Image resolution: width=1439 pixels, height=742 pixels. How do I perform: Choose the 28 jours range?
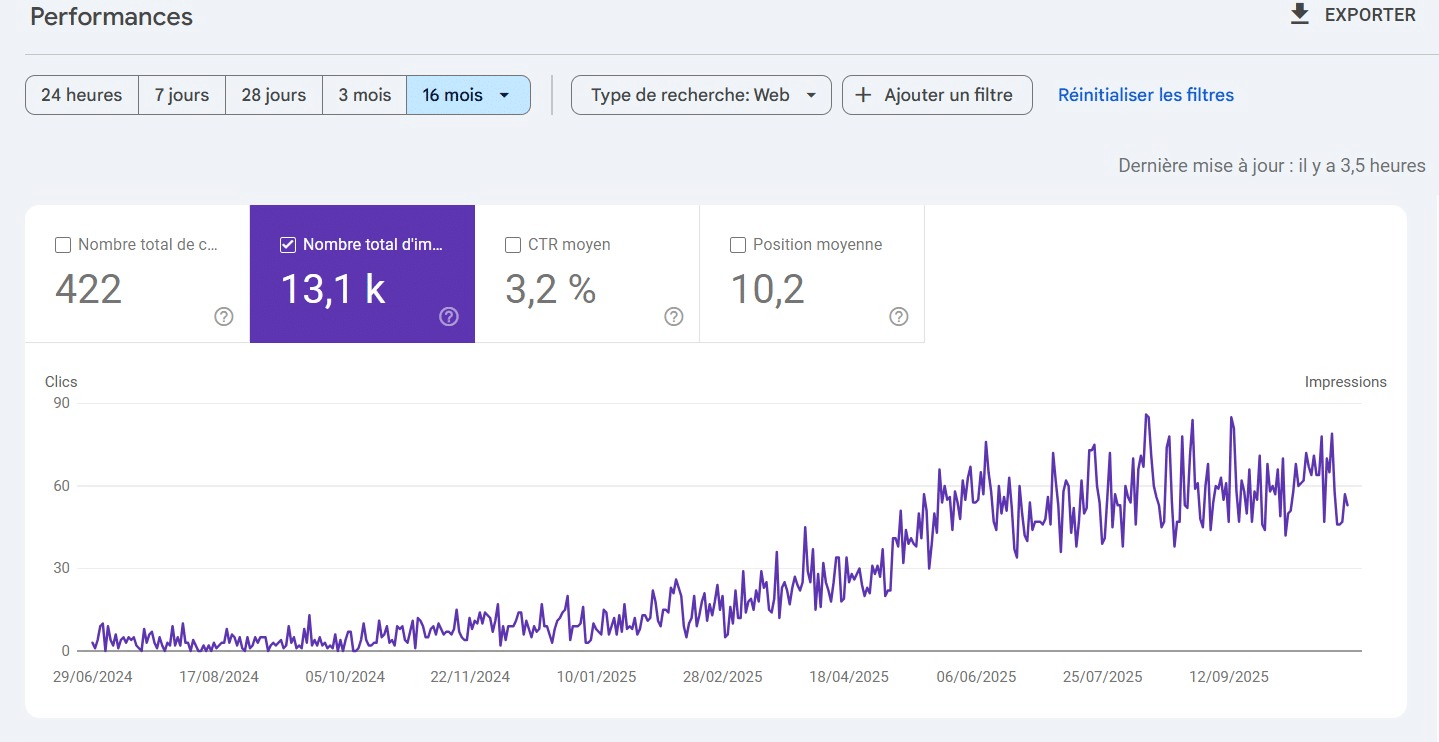[x=274, y=95]
